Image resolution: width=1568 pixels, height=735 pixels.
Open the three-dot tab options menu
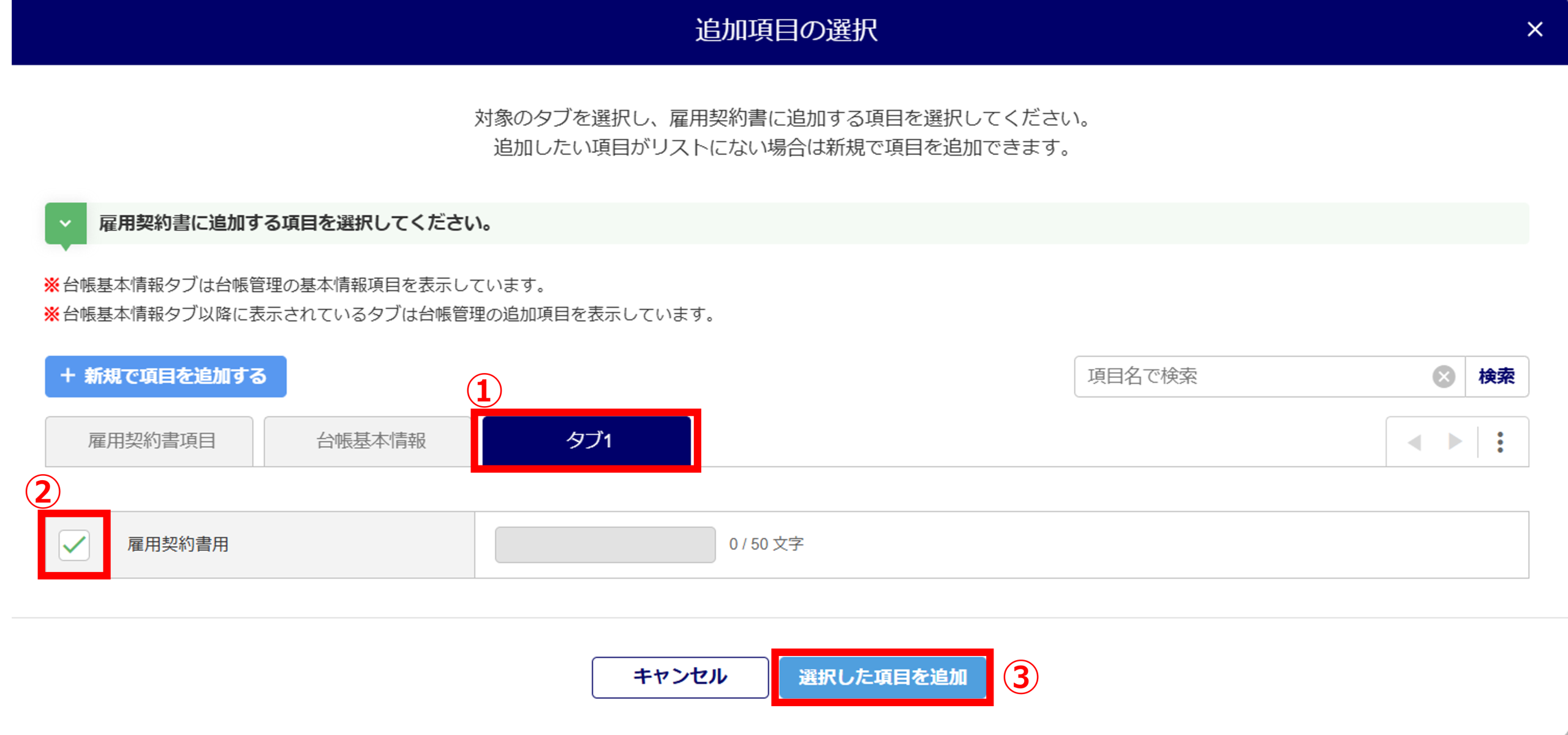click(x=1500, y=442)
